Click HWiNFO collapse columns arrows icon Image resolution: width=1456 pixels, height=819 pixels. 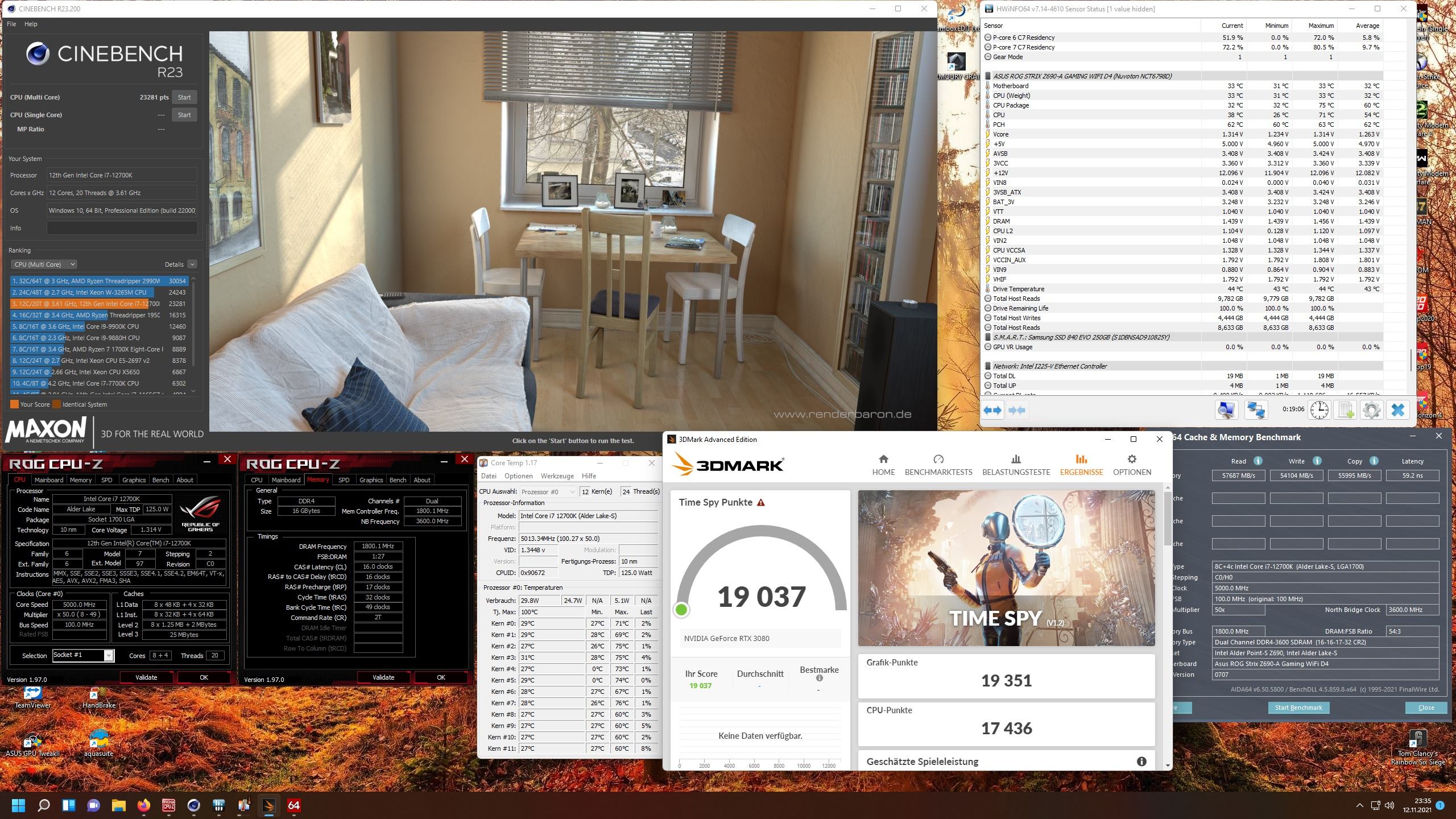pyautogui.click(x=1017, y=410)
